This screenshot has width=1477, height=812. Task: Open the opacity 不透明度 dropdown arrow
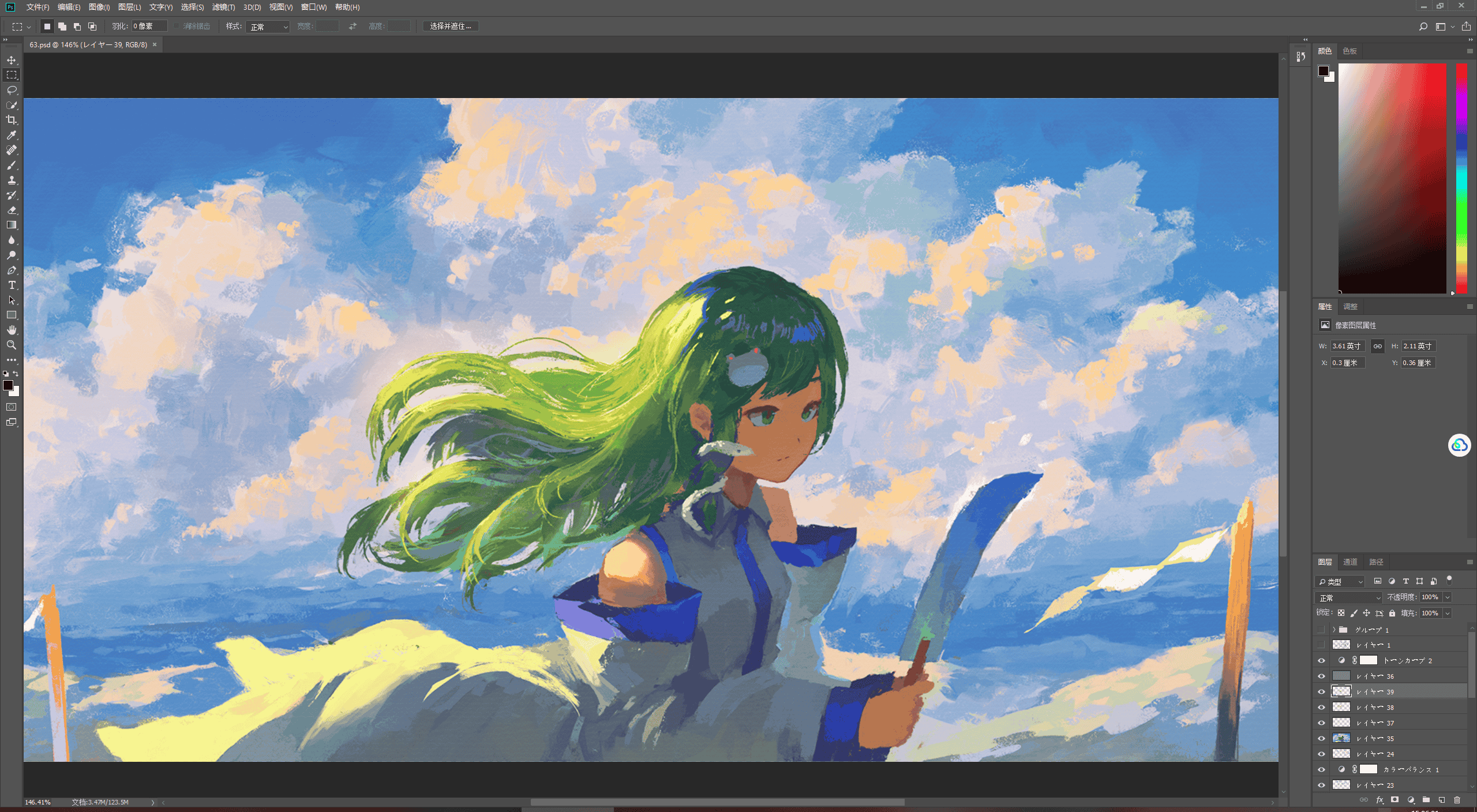click(1447, 597)
